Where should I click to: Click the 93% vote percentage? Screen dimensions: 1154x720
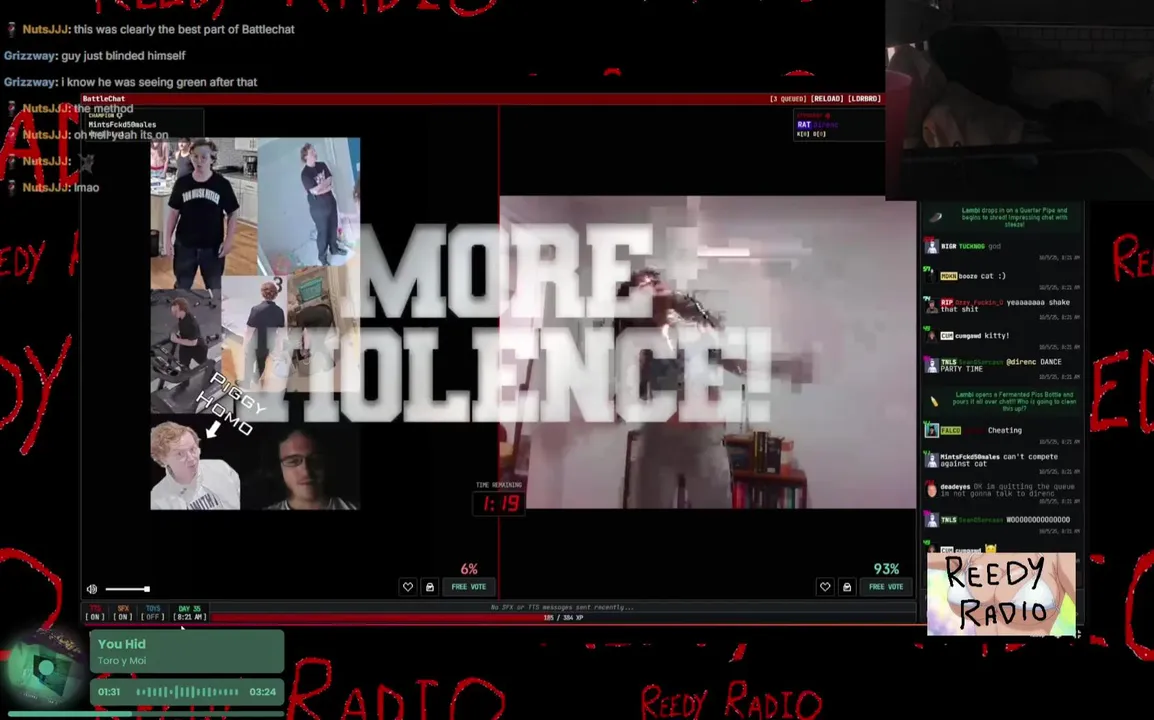click(x=886, y=569)
